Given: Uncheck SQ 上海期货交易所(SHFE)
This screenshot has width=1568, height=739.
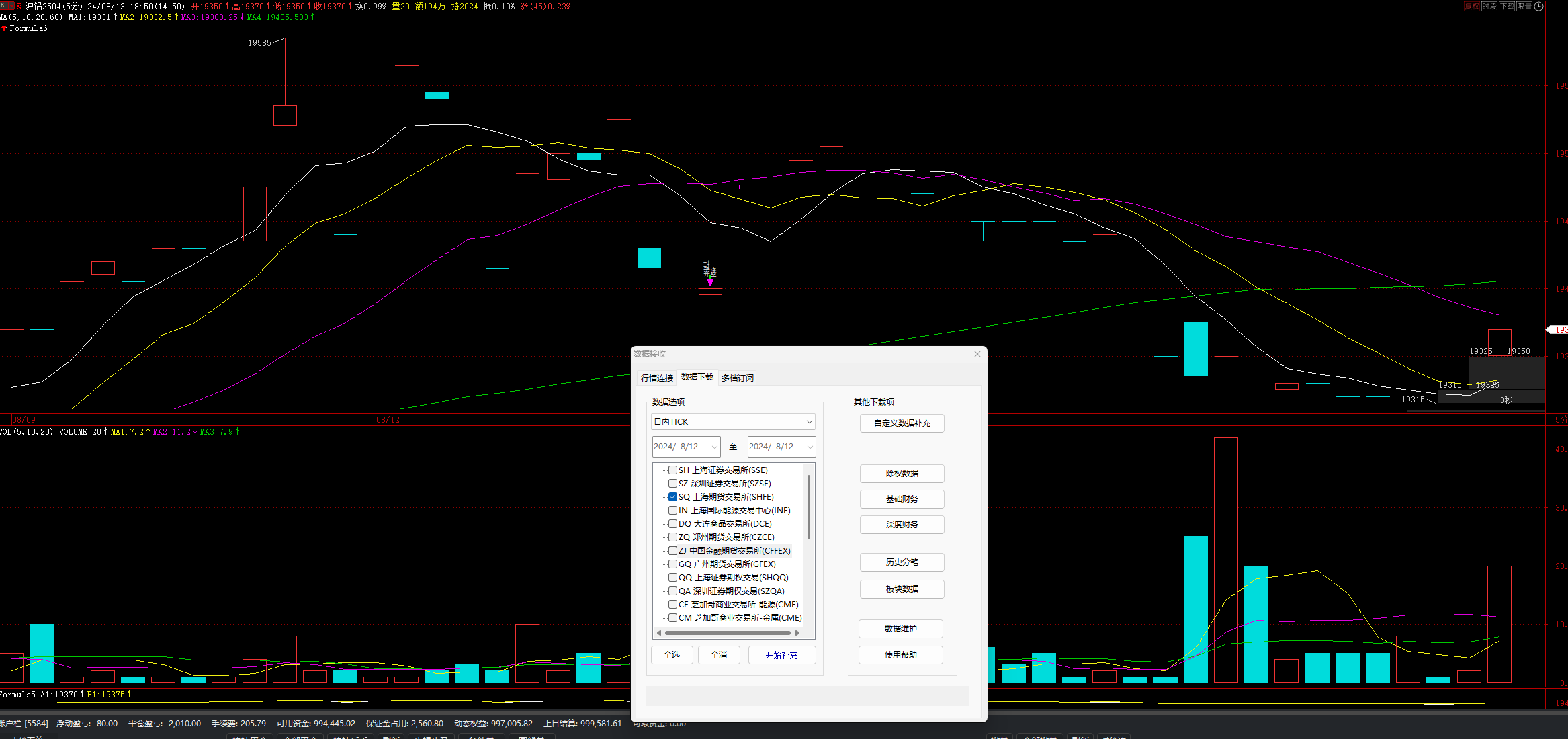Looking at the screenshot, I should [x=672, y=497].
